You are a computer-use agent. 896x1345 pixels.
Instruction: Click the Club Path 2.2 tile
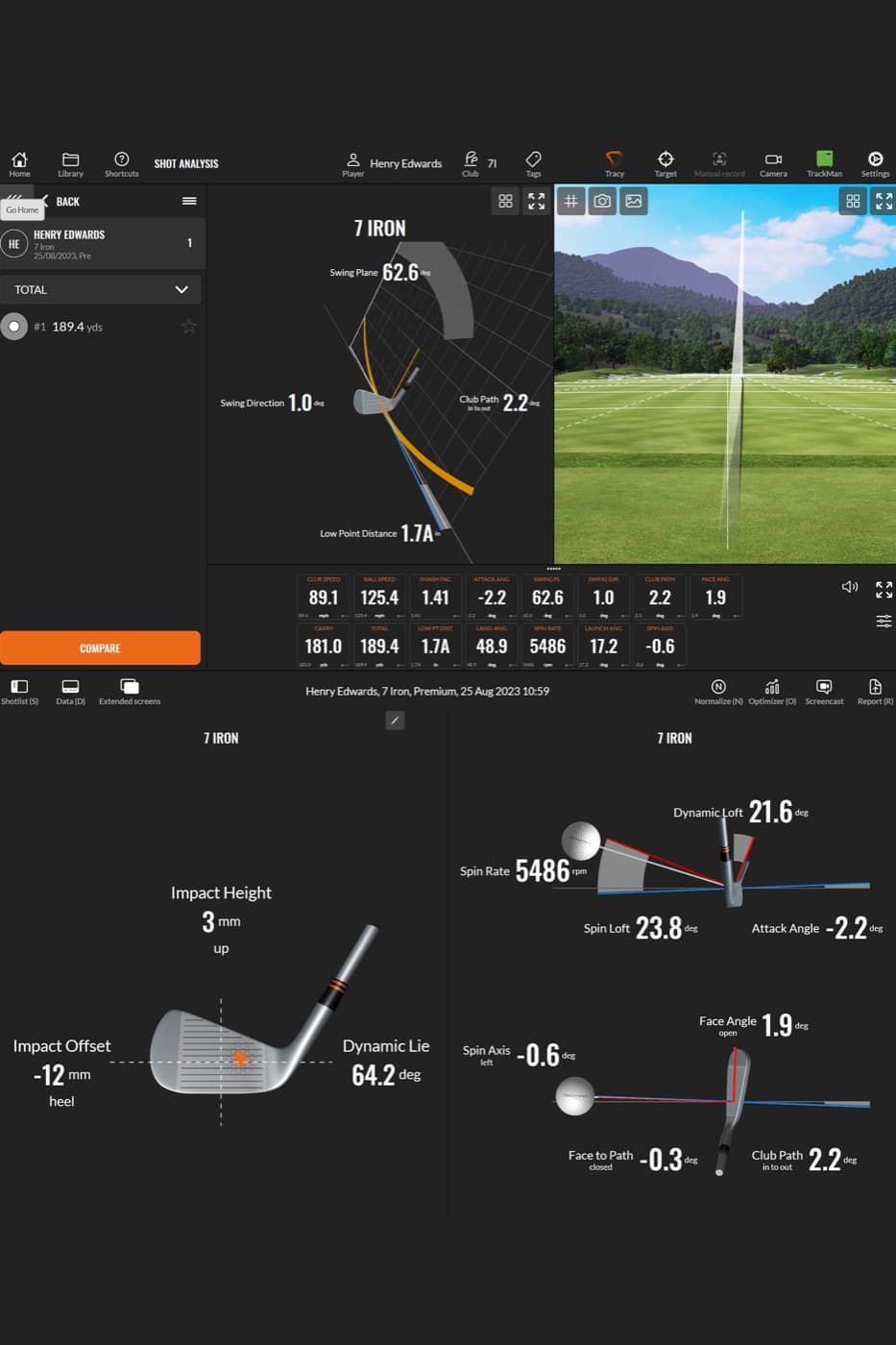point(660,597)
